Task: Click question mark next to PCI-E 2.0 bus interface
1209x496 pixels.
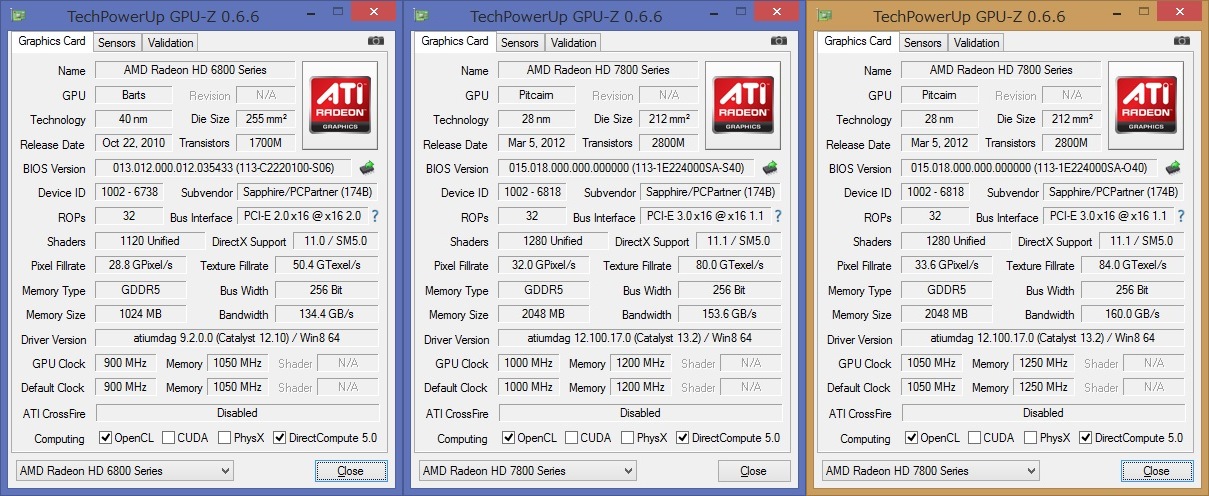Action: [375, 216]
